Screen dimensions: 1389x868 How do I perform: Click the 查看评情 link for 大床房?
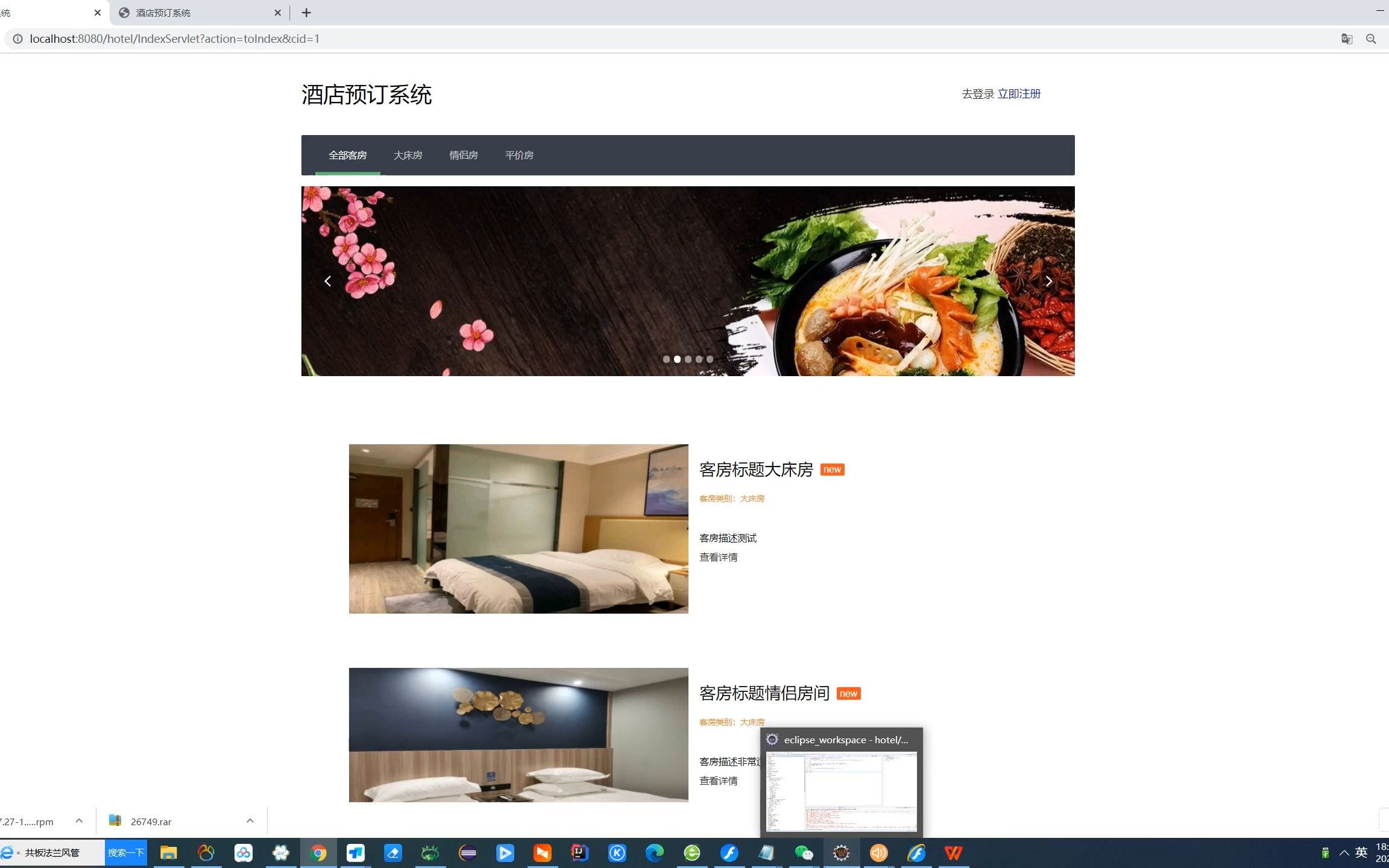718,557
